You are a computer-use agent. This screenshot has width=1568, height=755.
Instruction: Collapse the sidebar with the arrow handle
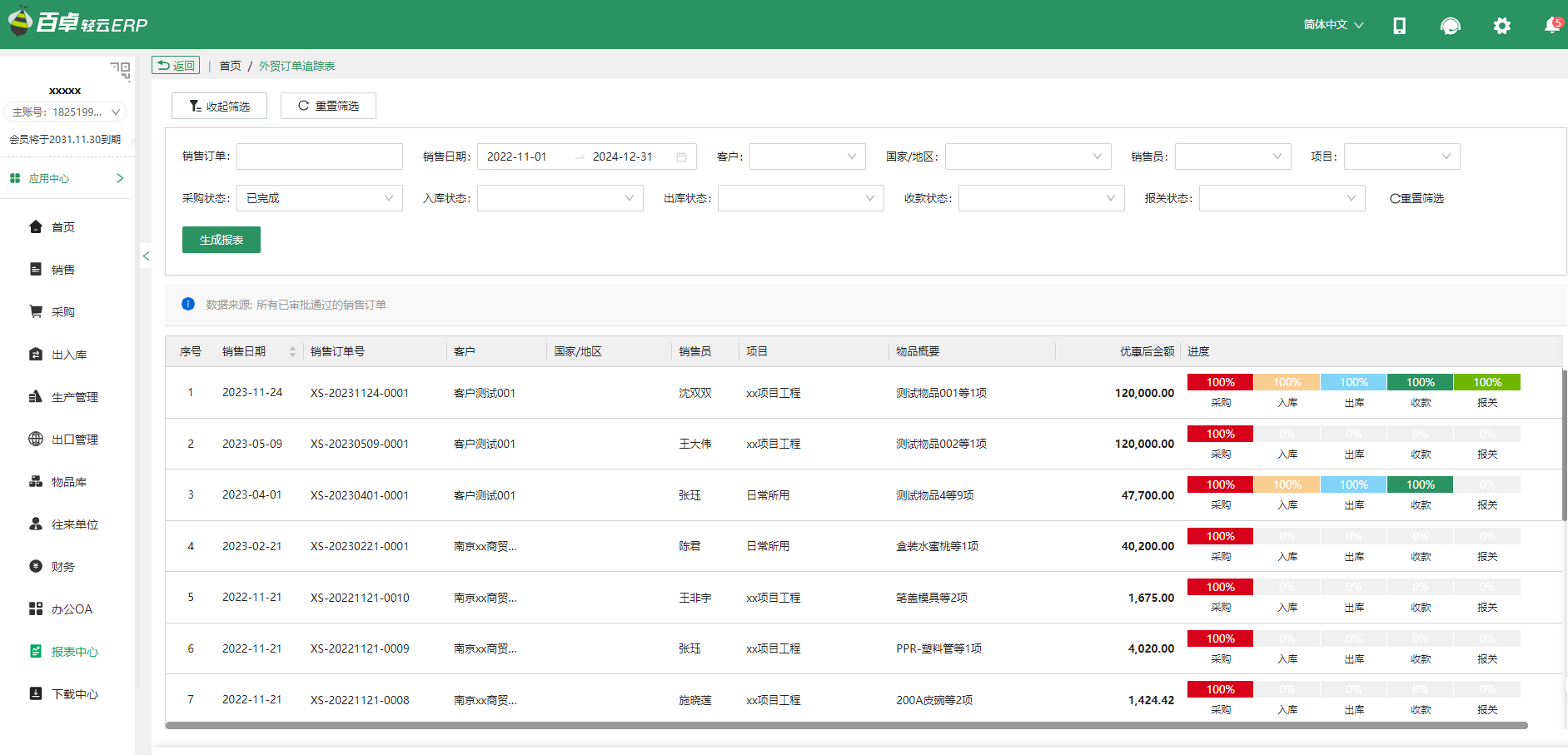tap(146, 256)
